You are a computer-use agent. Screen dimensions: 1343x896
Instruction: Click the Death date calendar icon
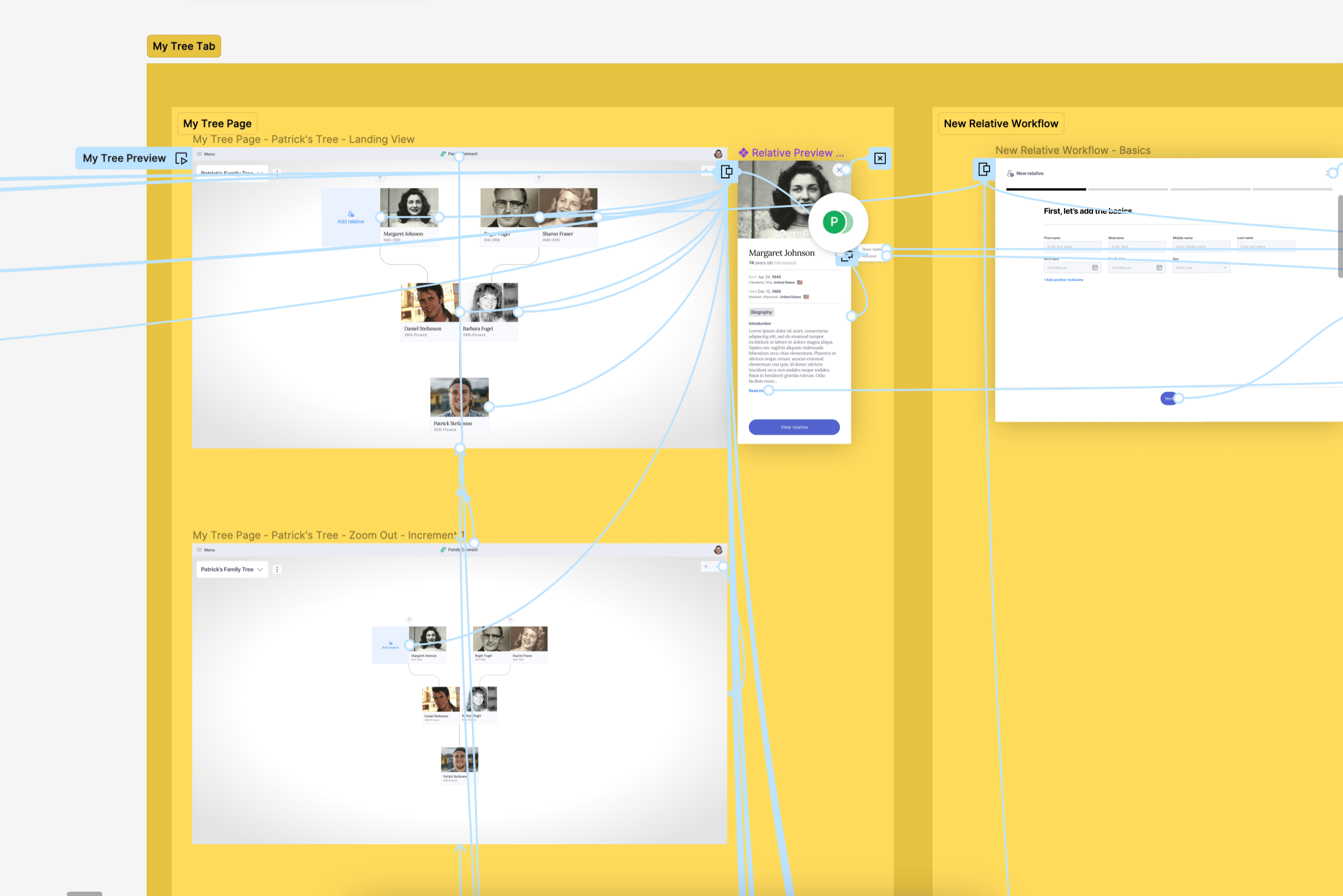[1159, 268]
